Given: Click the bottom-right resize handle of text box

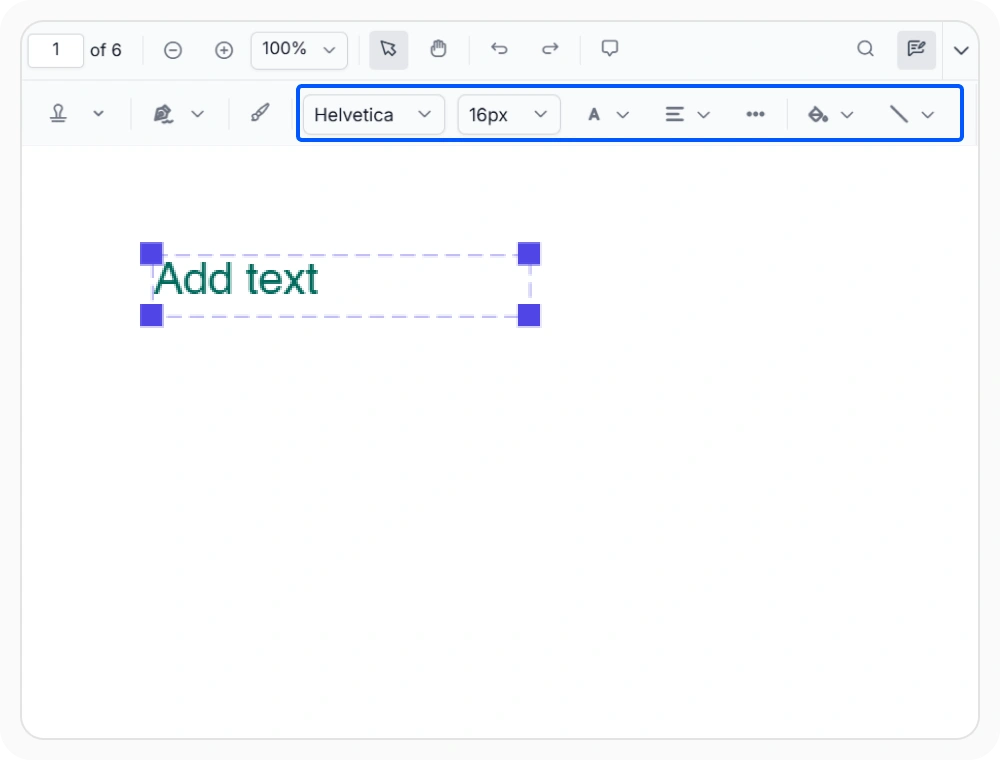Looking at the screenshot, I should coord(529,315).
